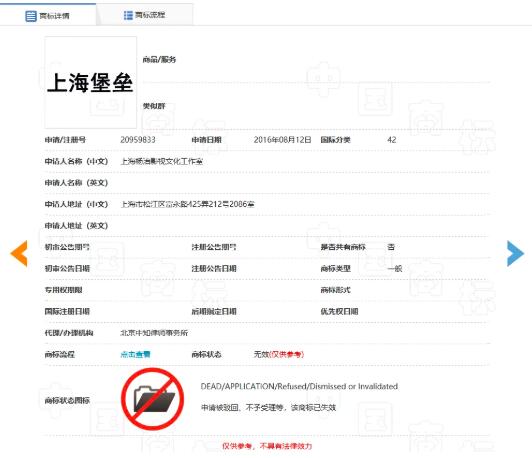Open the 点击查看 trademark process link
532x458 pixels.
[135, 355]
